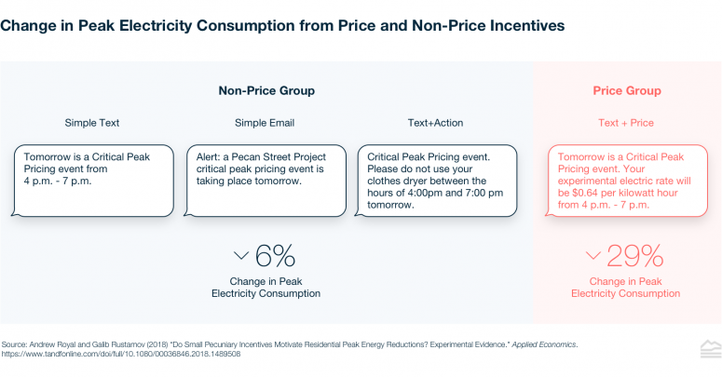Click the 29% figure

pos(635,256)
